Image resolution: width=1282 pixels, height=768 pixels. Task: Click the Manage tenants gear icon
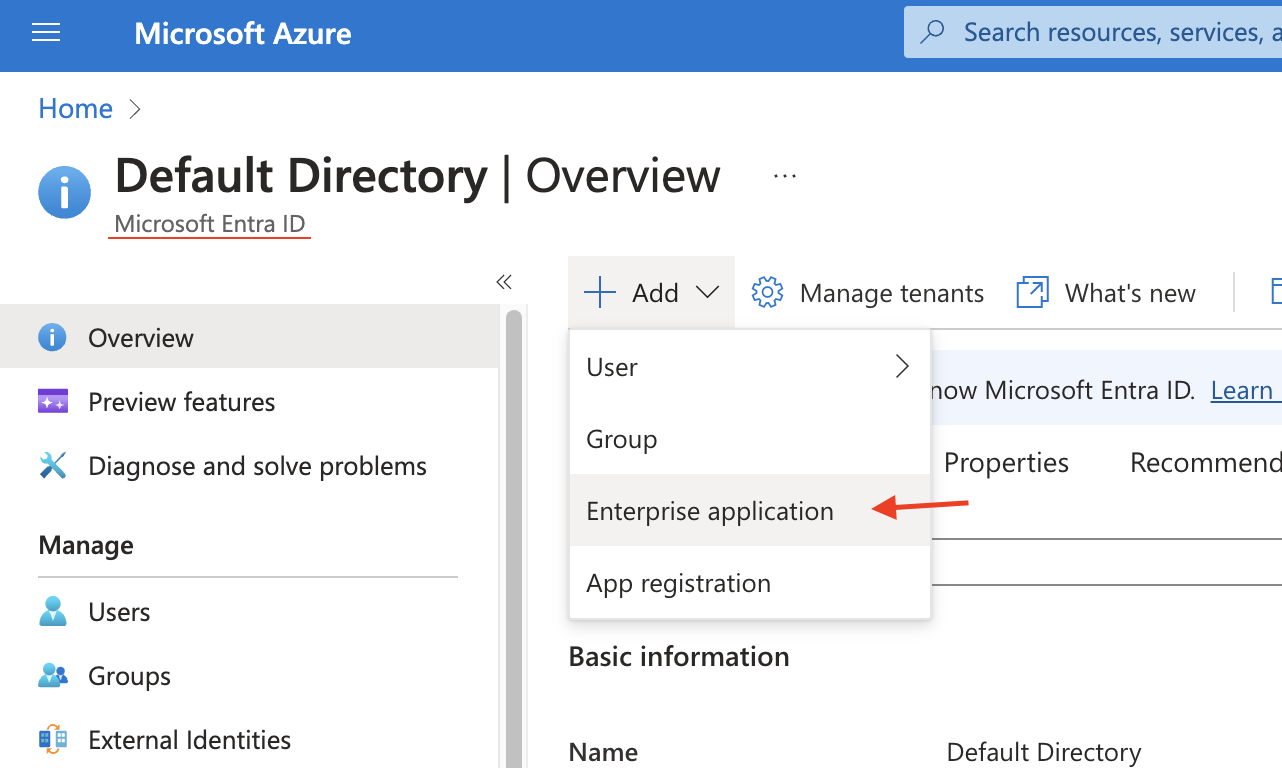[x=767, y=293]
